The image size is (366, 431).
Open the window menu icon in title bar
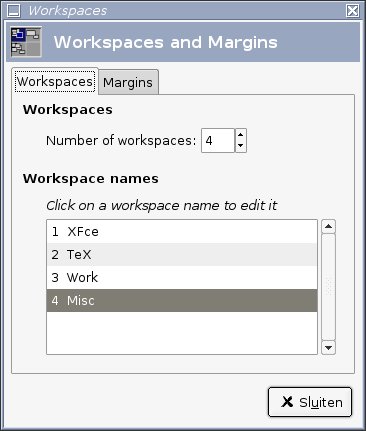(x=14, y=10)
